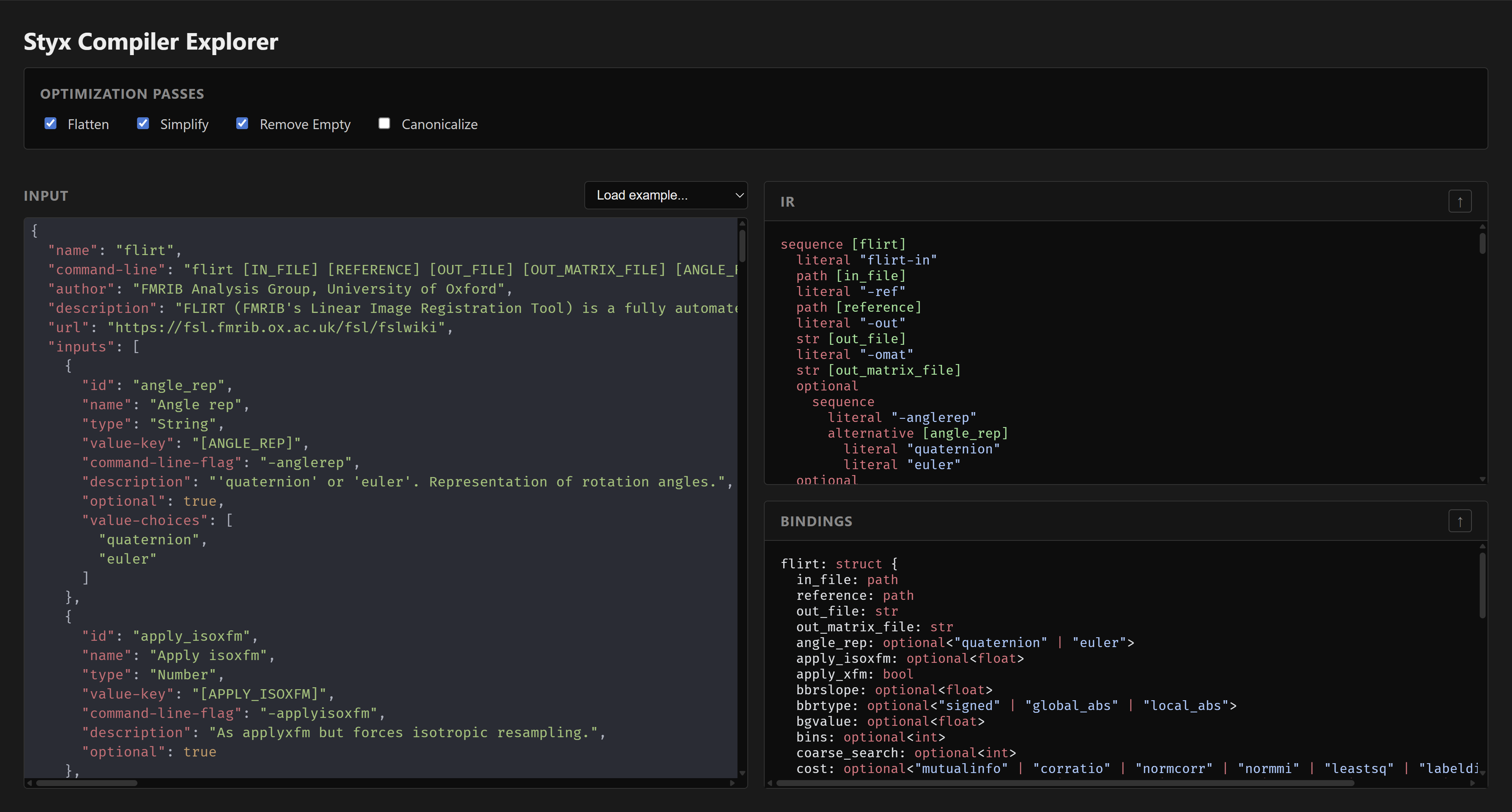Click the IR panel header
The width and height of the screenshot is (1512, 812).
pyautogui.click(x=787, y=201)
